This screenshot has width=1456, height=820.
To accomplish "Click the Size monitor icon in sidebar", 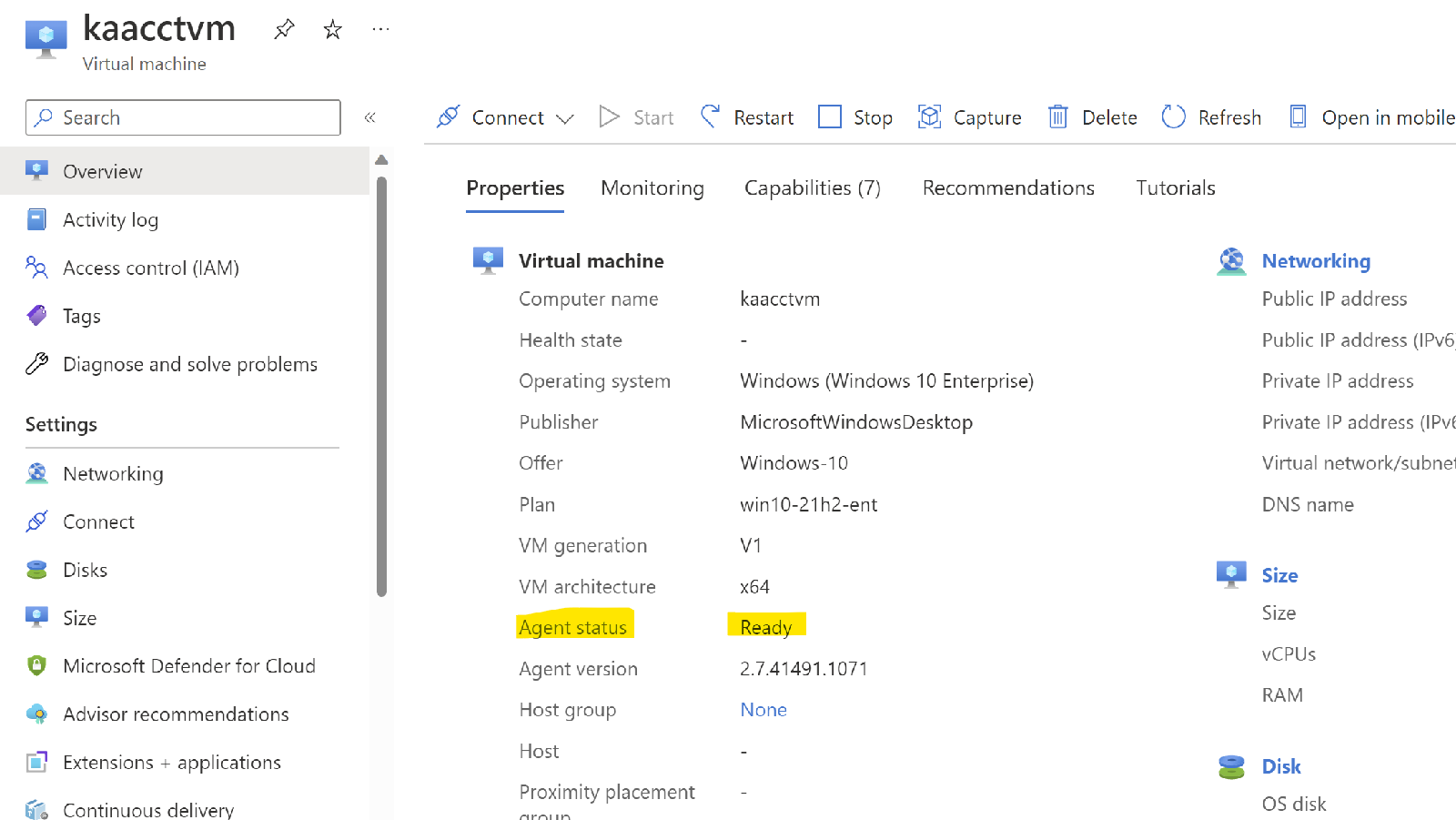I will (x=36, y=617).
